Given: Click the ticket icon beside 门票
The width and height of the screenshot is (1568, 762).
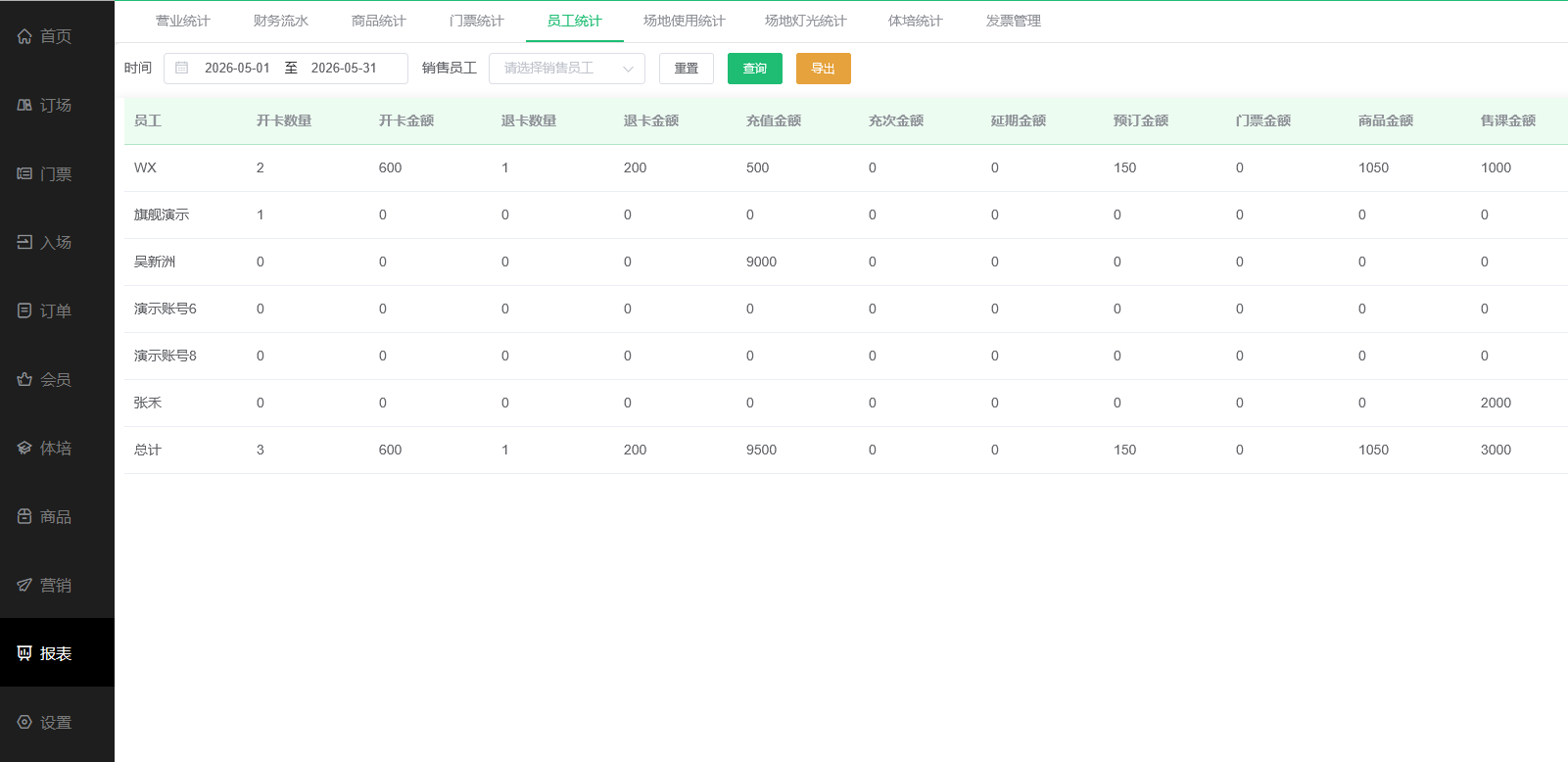Looking at the screenshot, I should [24, 173].
